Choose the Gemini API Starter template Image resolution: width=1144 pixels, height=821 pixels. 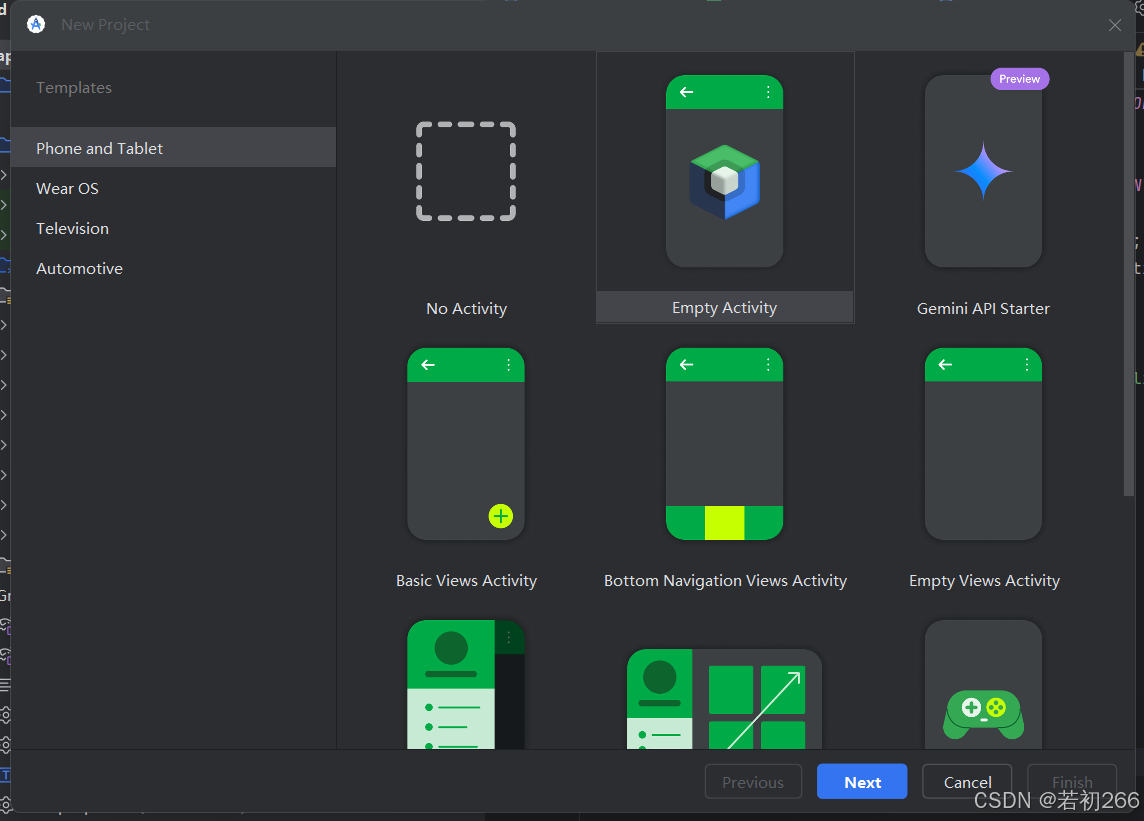[983, 188]
